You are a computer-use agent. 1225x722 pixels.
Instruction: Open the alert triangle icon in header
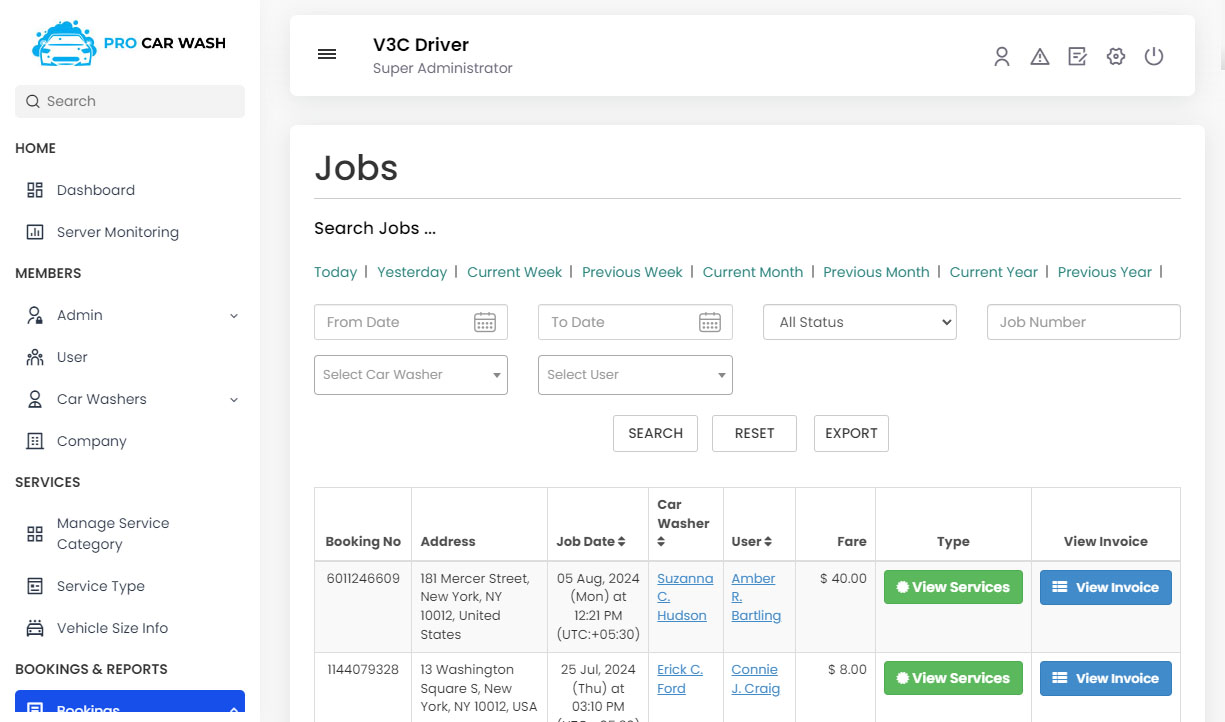tap(1040, 57)
